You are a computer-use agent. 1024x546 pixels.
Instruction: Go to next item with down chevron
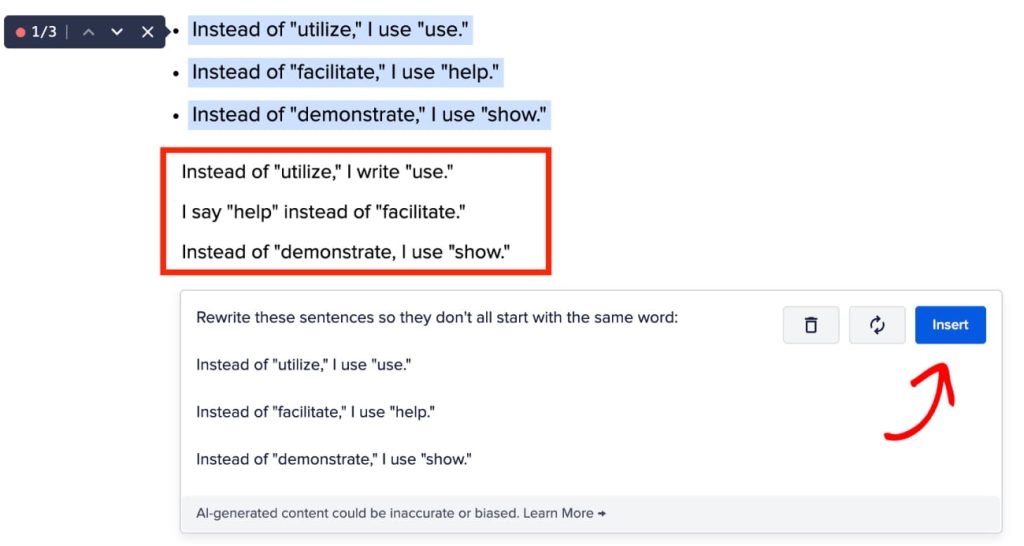tap(117, 32)
